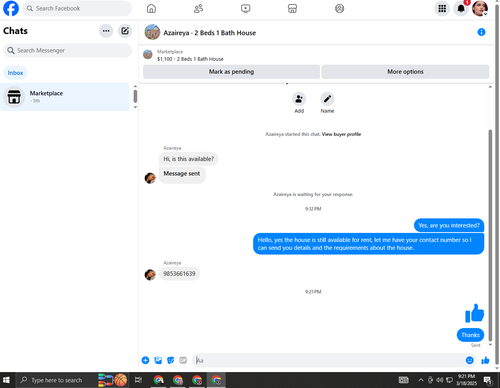Click the 'Message sent' bubble
This screenshot has height=388, width=500.
pyautogui.click(x=182, y=174)
